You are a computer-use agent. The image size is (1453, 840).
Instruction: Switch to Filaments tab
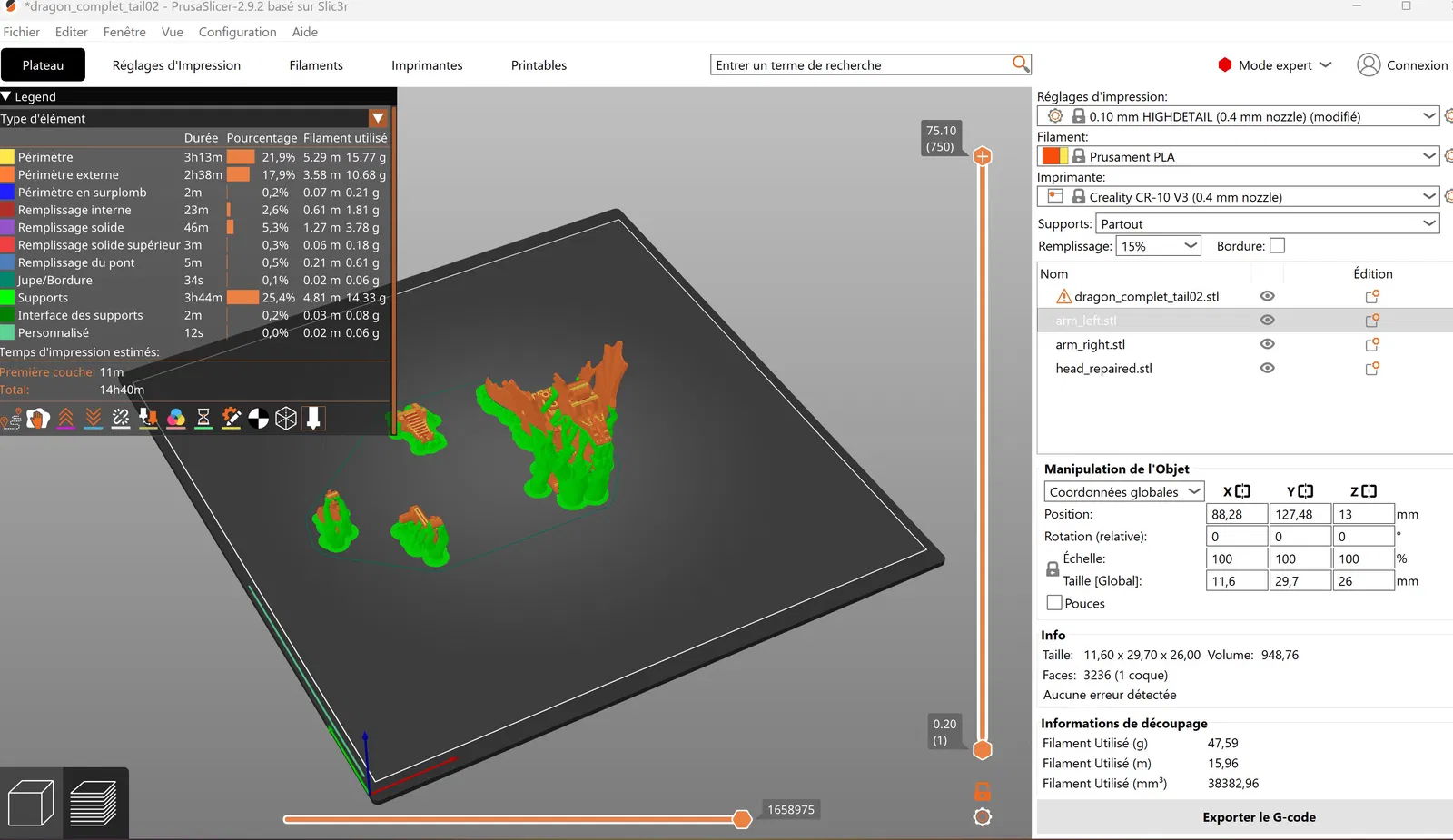[316, 65]
